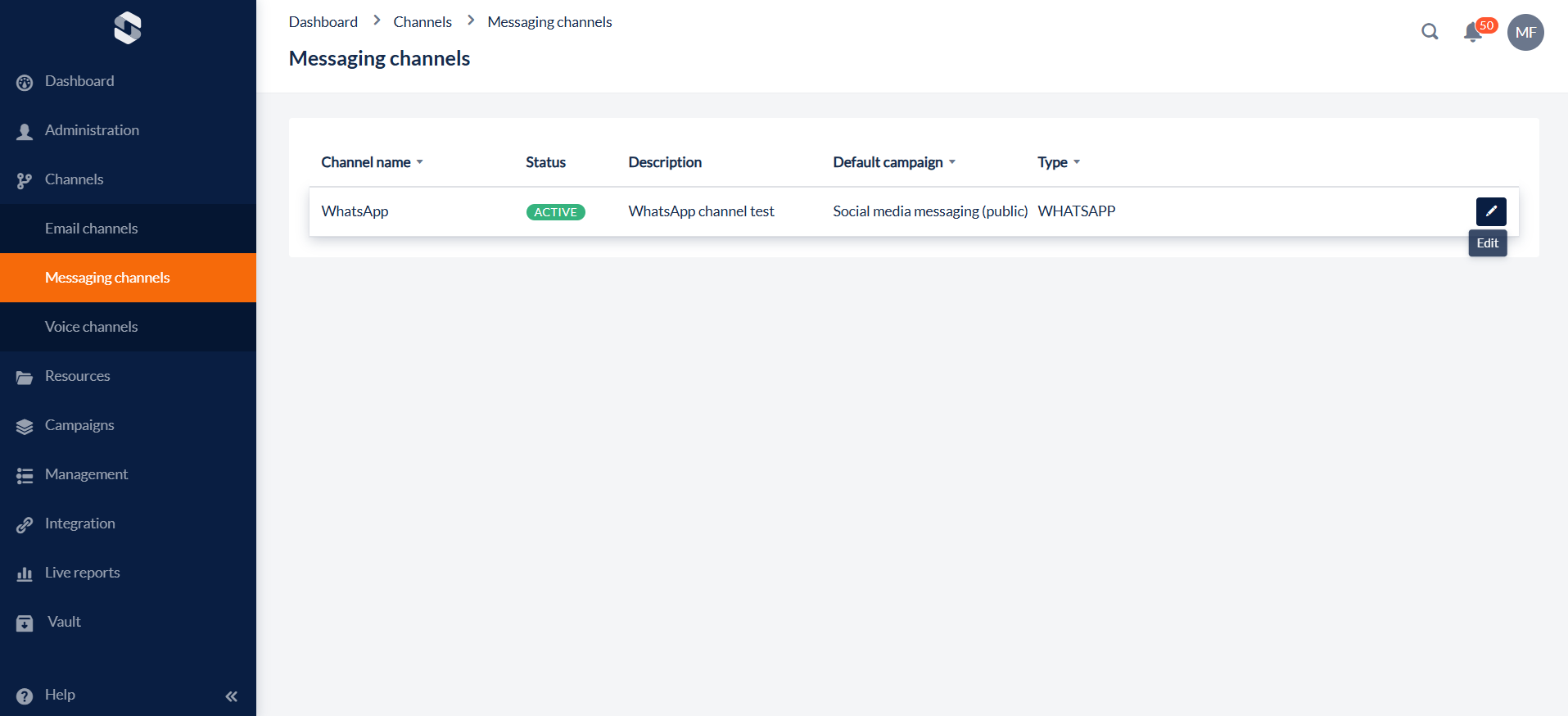
Task: Open the MF user avatar menu
Action: (x=1525, y=33)
